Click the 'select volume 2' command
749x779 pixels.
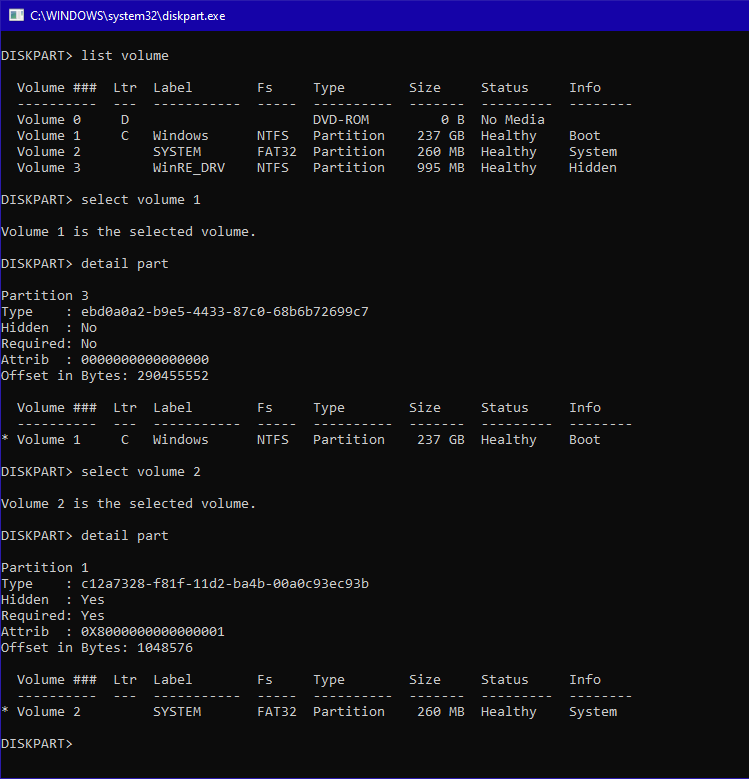[x=141, y=472]
